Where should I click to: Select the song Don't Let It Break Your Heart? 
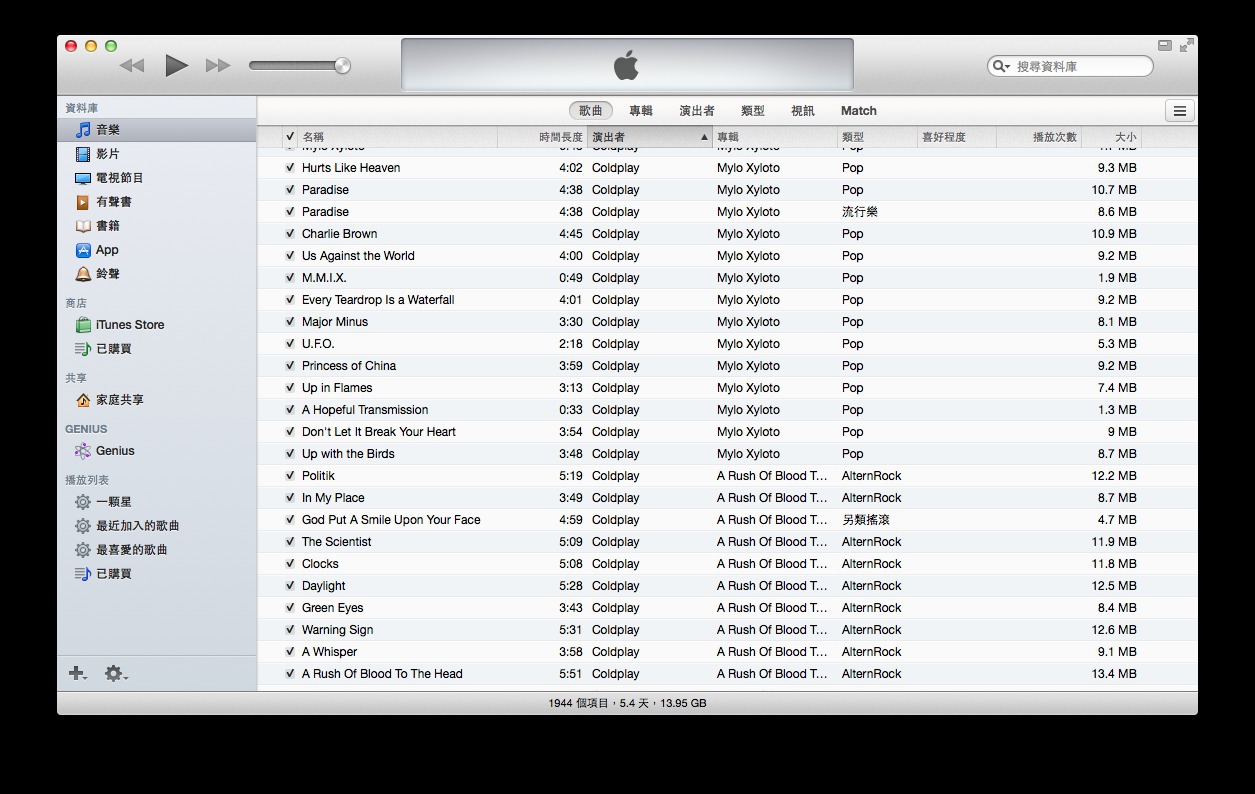click(727, 432)
